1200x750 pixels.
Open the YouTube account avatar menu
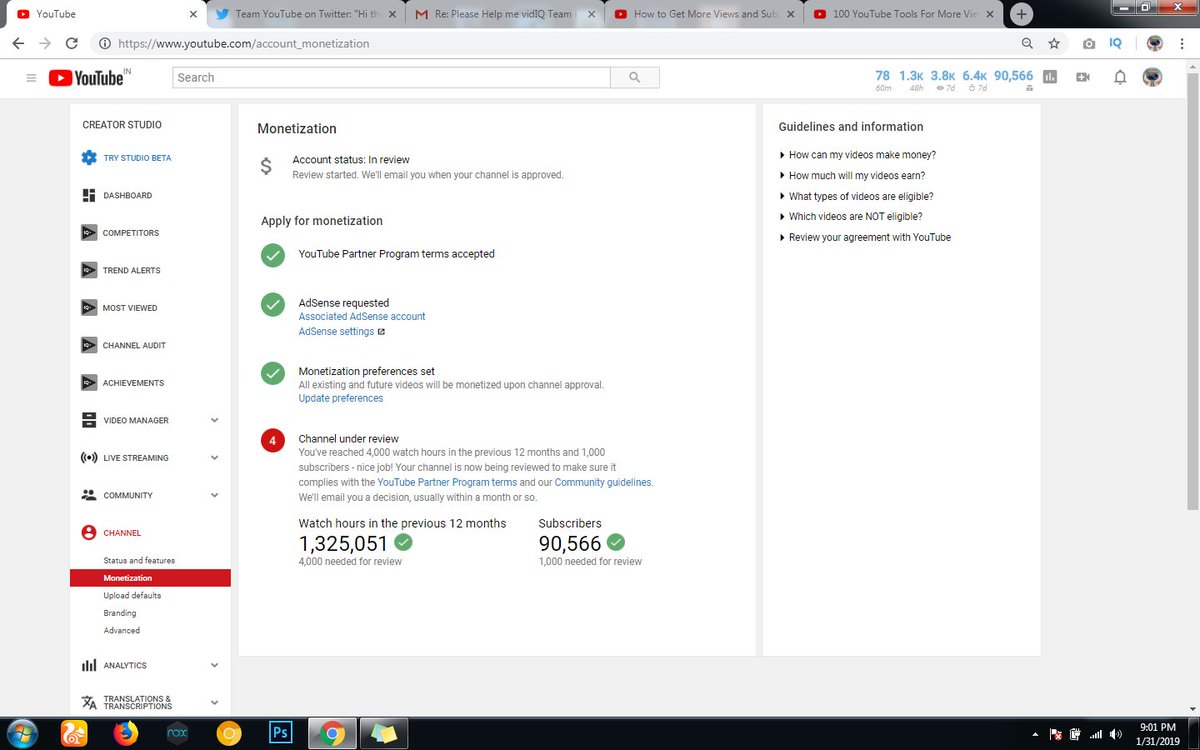click(1153, 77)
